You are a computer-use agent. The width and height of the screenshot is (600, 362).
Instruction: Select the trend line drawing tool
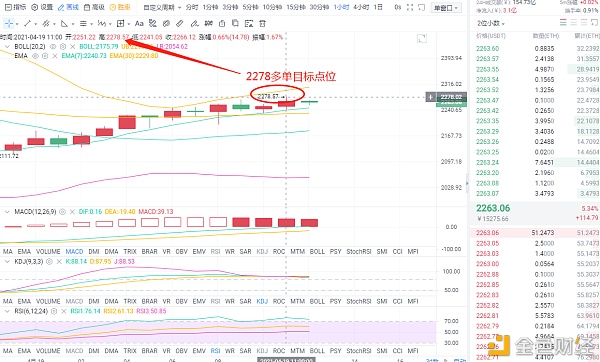[x=27, y=24]
